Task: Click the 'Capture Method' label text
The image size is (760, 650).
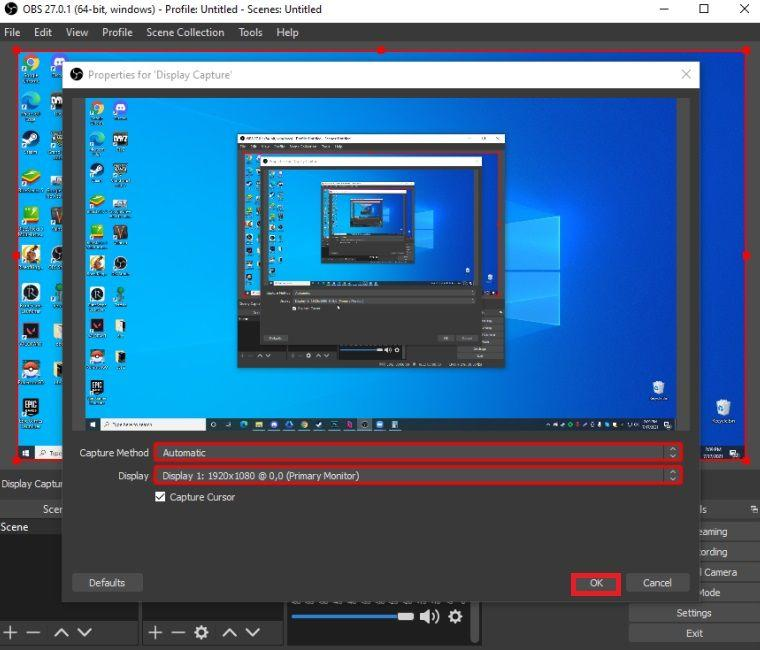Action: (114, 453)
